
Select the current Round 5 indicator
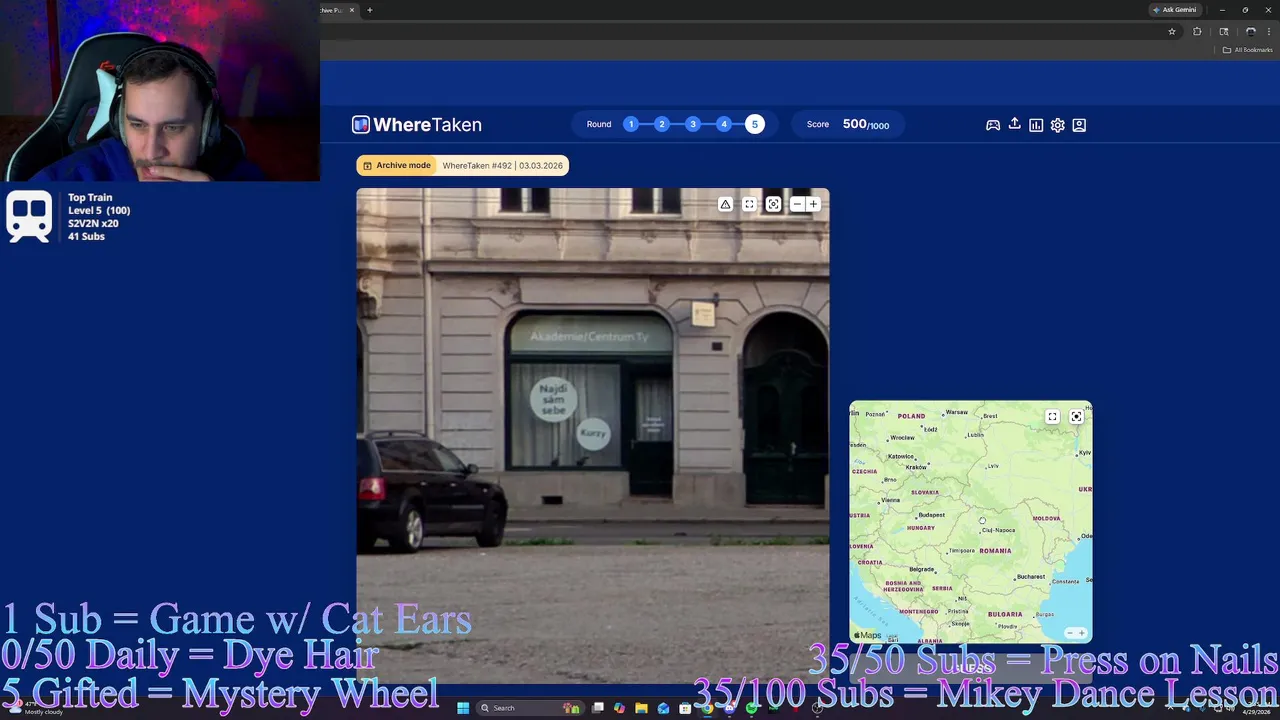(755, 124)
